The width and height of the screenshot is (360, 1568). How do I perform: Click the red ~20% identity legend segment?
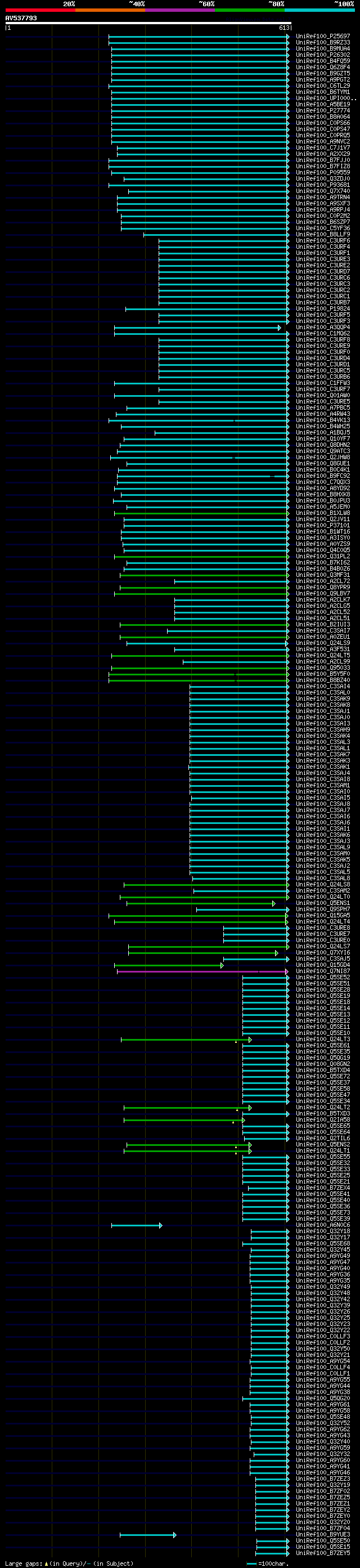coord(40,10)
